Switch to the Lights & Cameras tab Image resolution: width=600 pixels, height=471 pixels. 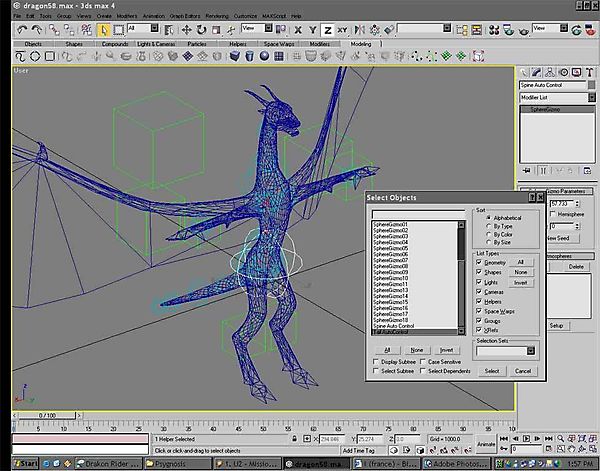pyautogui.click(x=156, y=44)
